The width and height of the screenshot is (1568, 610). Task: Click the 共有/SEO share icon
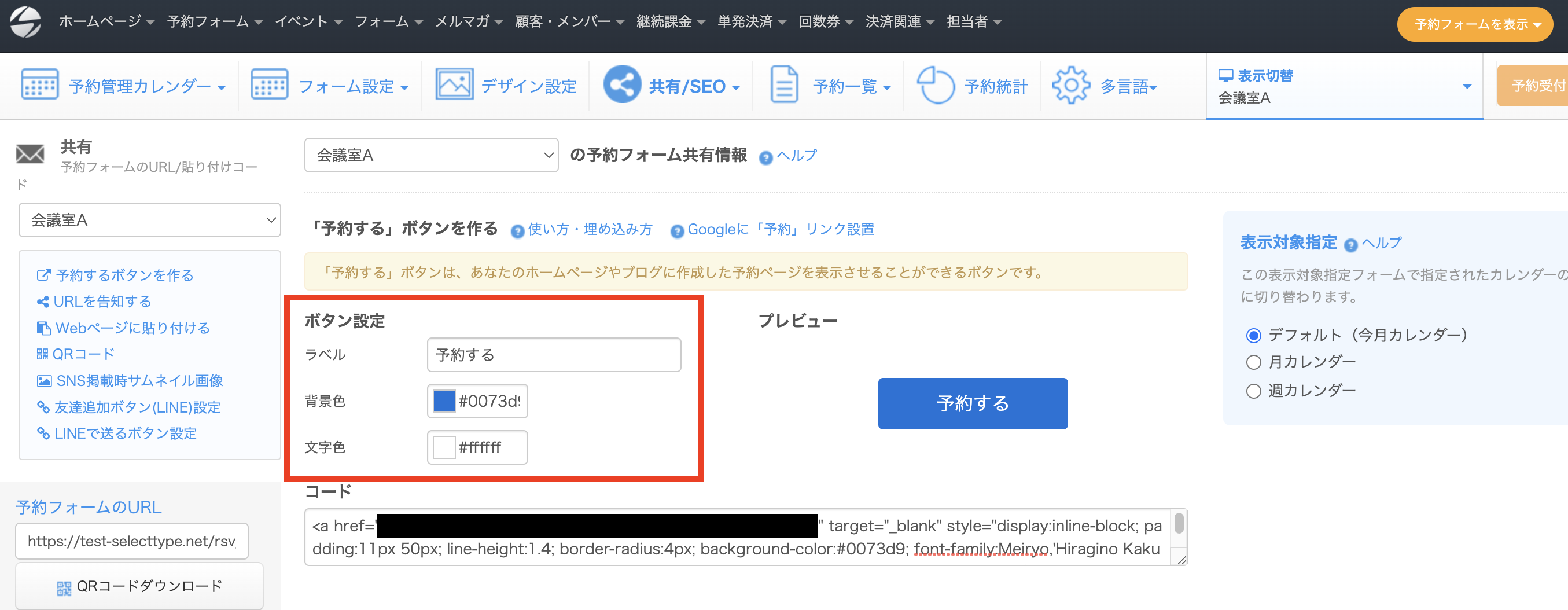tap(621, 84)
